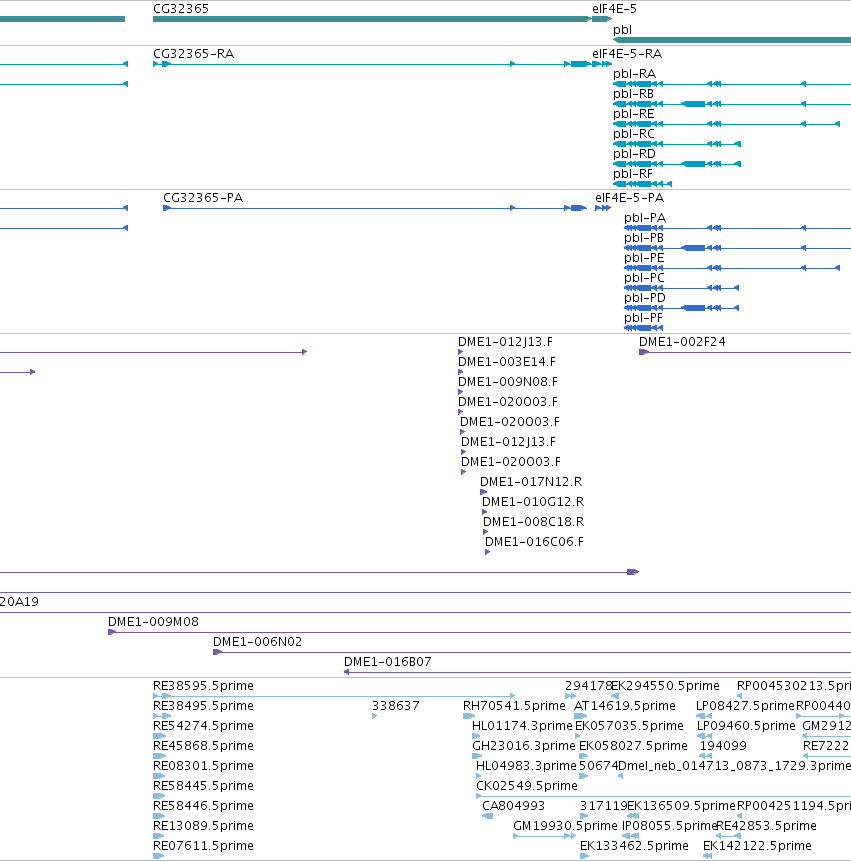Open transcript pbl-RA label
Image resolution: width=851 pixels, height=861 pixels.
pos(634,74)
